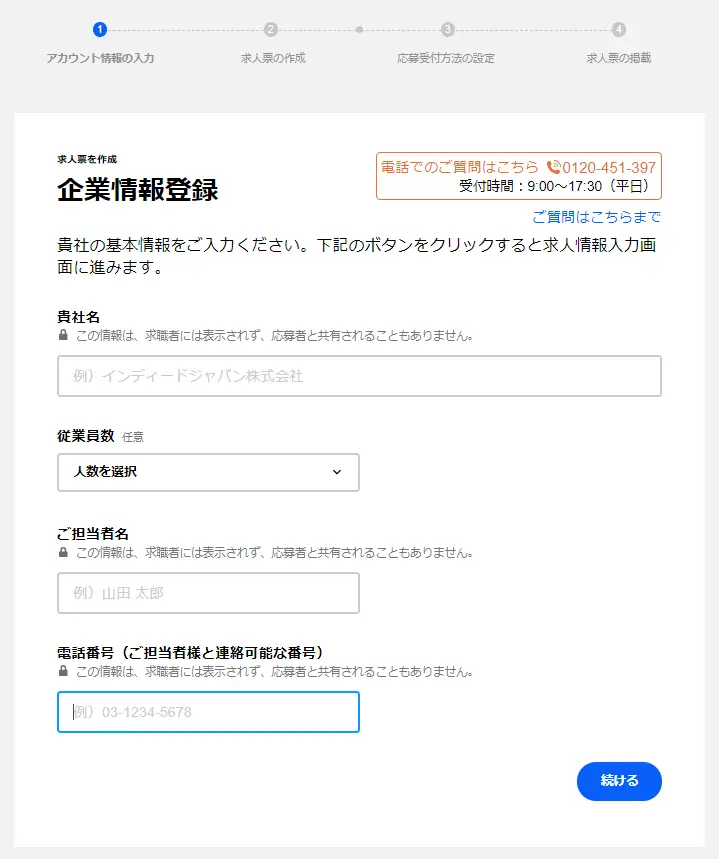Select the 求人票の掲載 step label

[x=619, y=58]
